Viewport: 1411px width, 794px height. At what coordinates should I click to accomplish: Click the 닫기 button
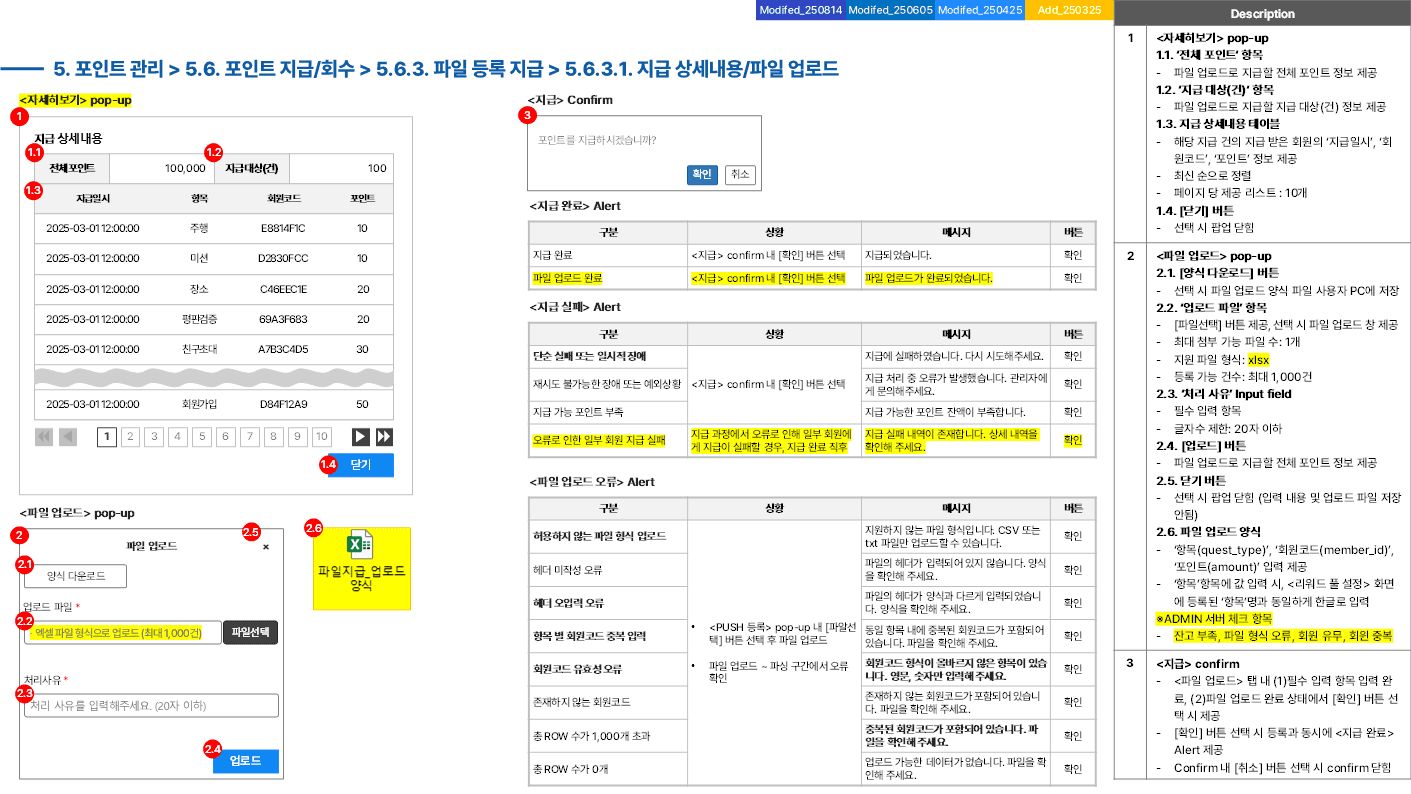pos(361,465)
